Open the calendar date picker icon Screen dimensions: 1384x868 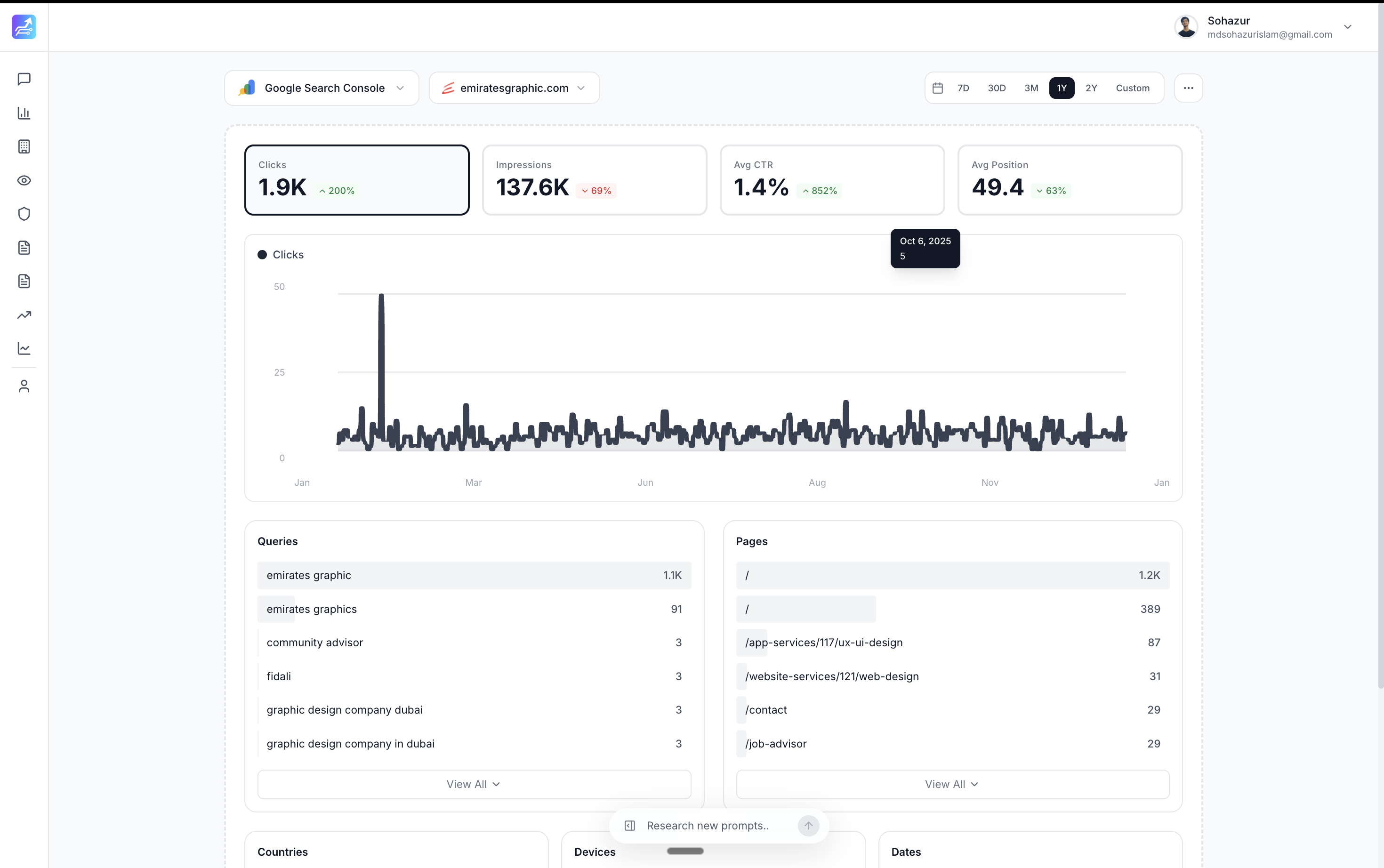pos(937,88)
